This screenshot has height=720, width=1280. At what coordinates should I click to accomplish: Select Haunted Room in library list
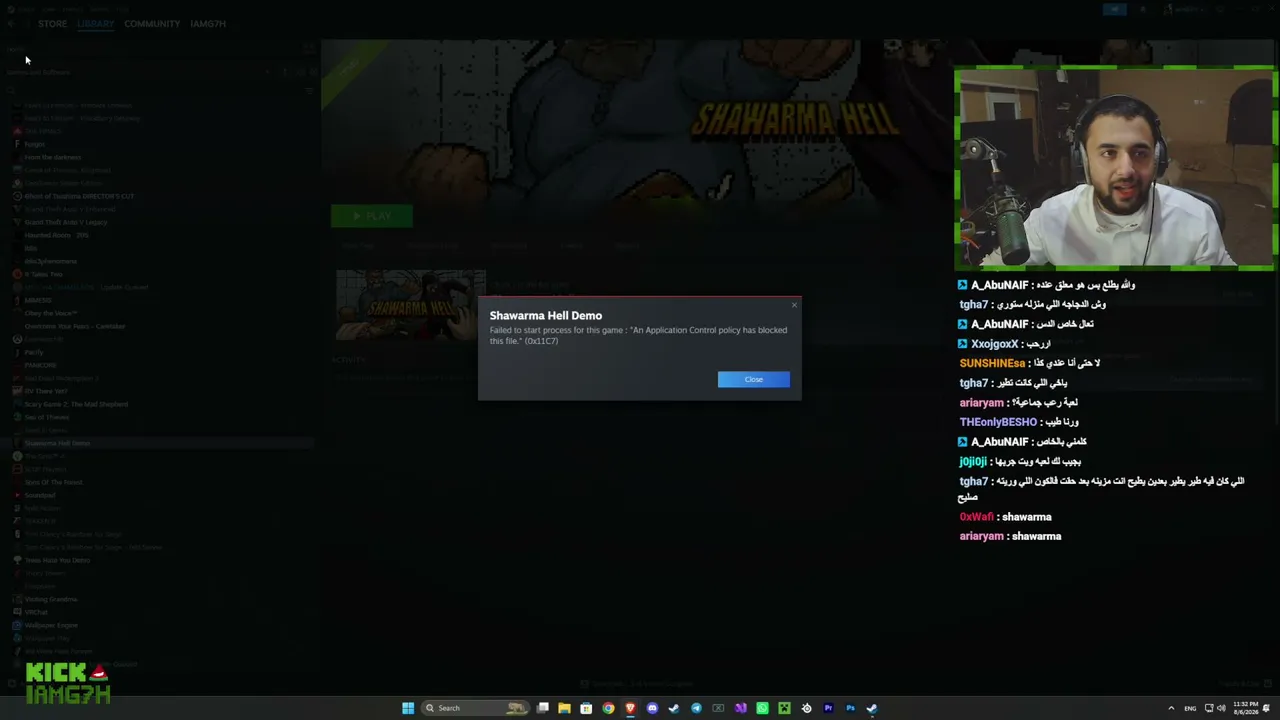tap(56, 235)
